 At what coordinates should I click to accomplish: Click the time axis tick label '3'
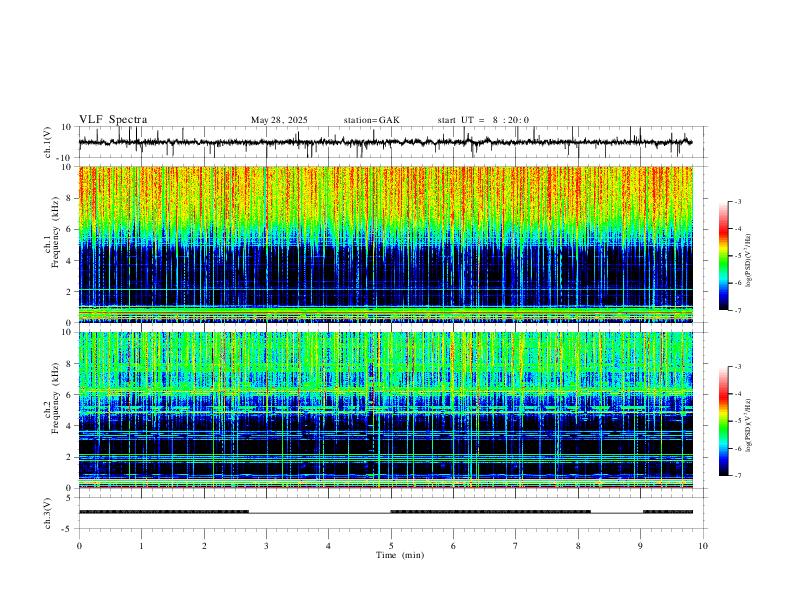pos(266,546)
